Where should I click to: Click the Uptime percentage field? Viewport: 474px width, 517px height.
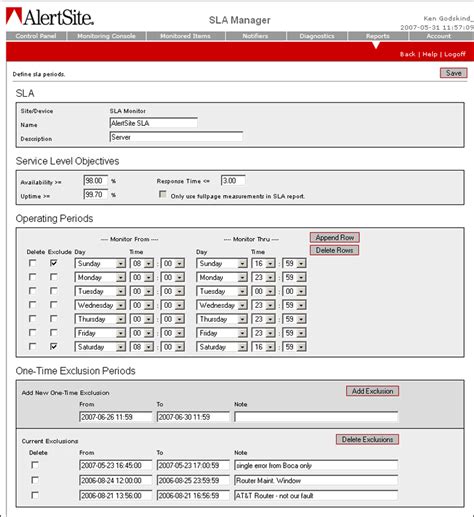click(96, 194)
